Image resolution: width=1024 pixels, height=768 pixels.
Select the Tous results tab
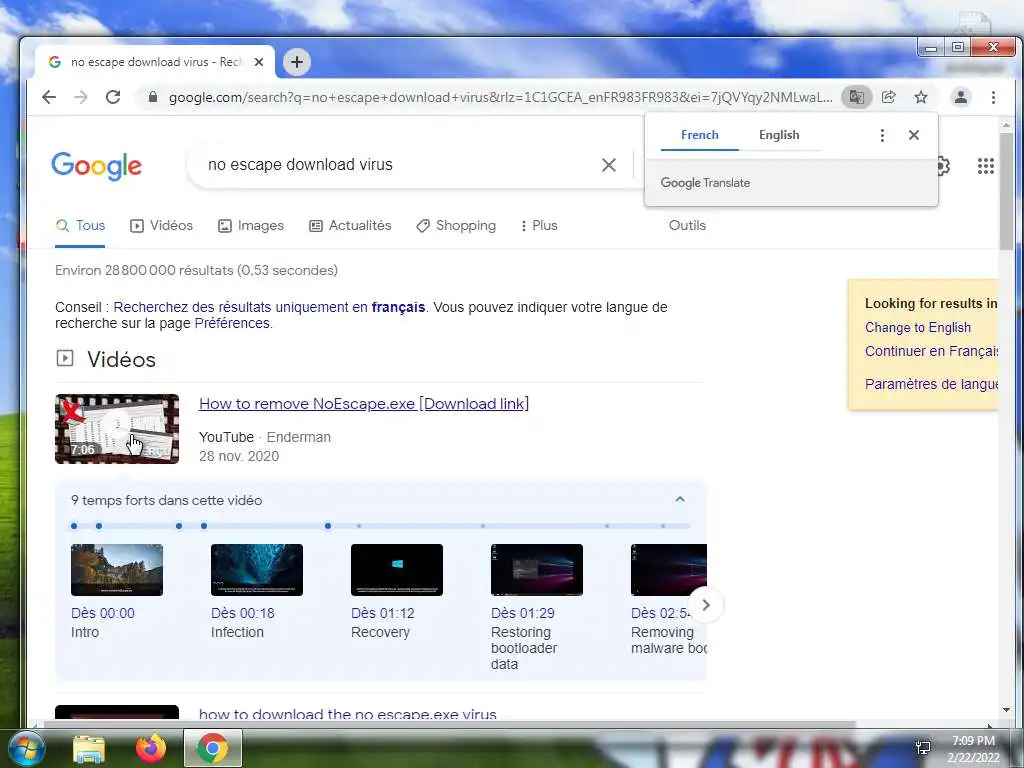(80, 225)
